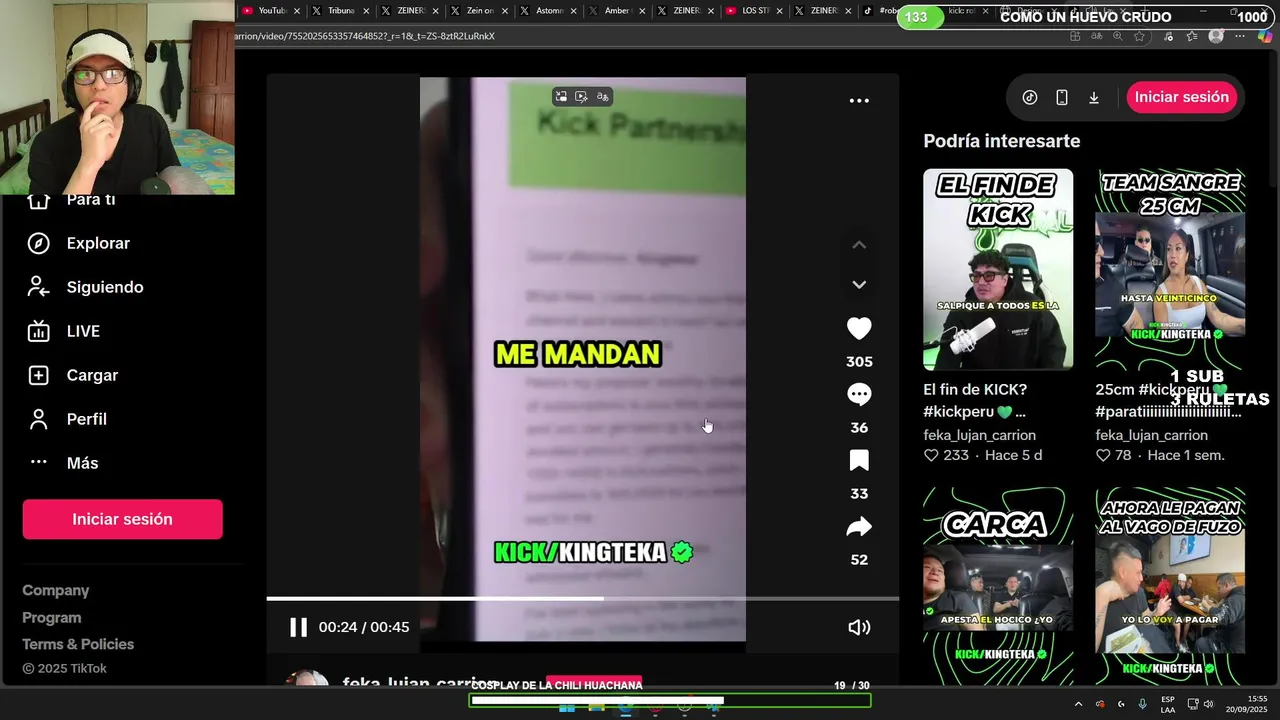Click the 'Podría interesarte' heading
Screen dimensions: 1280x720
pos(1001,141)
